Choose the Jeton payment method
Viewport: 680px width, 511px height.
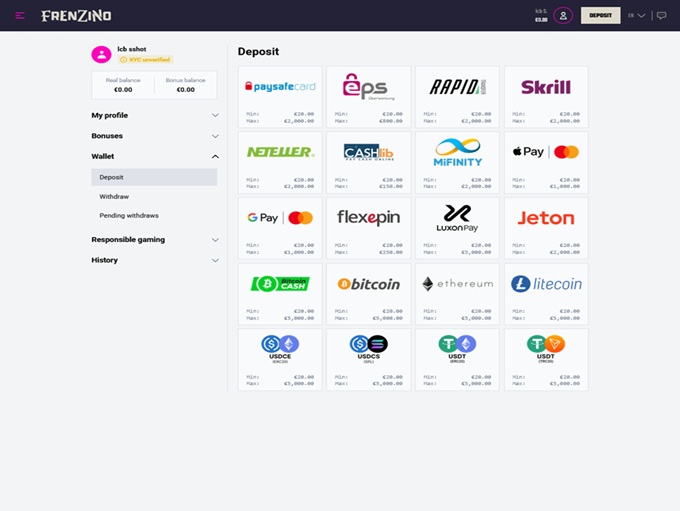coord(546,218)
